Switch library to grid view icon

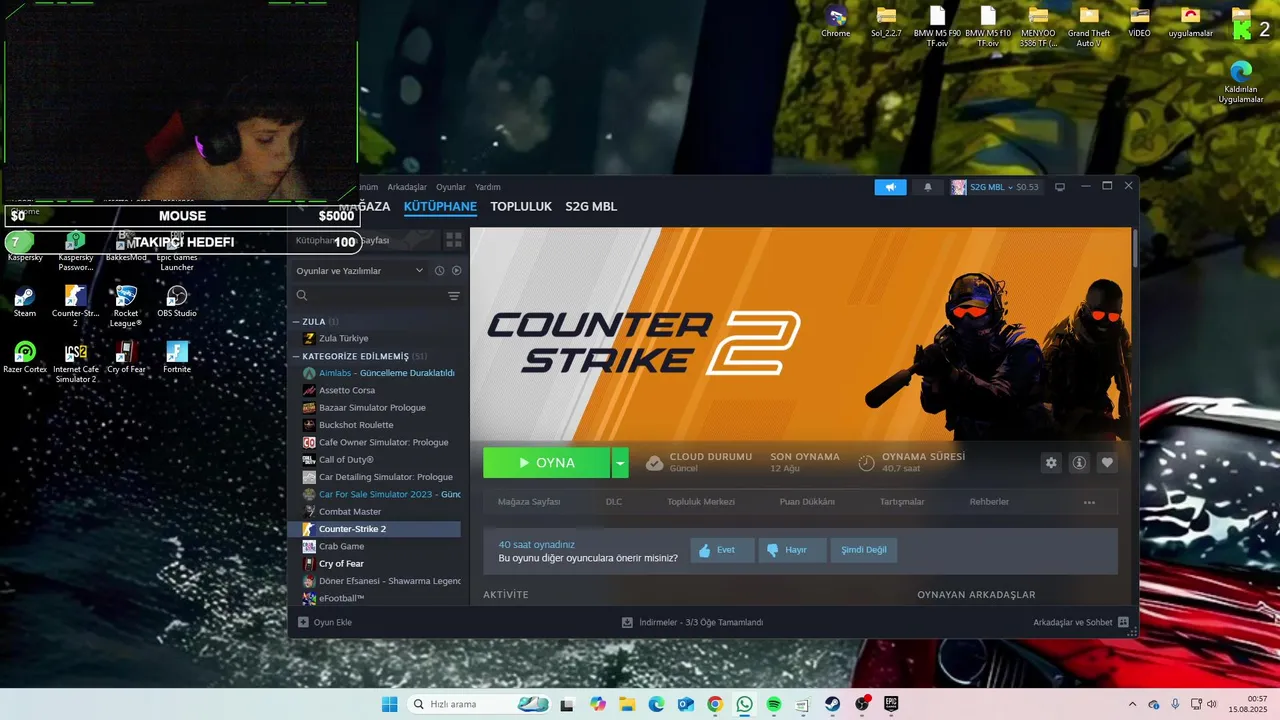(x=454, y=240)
